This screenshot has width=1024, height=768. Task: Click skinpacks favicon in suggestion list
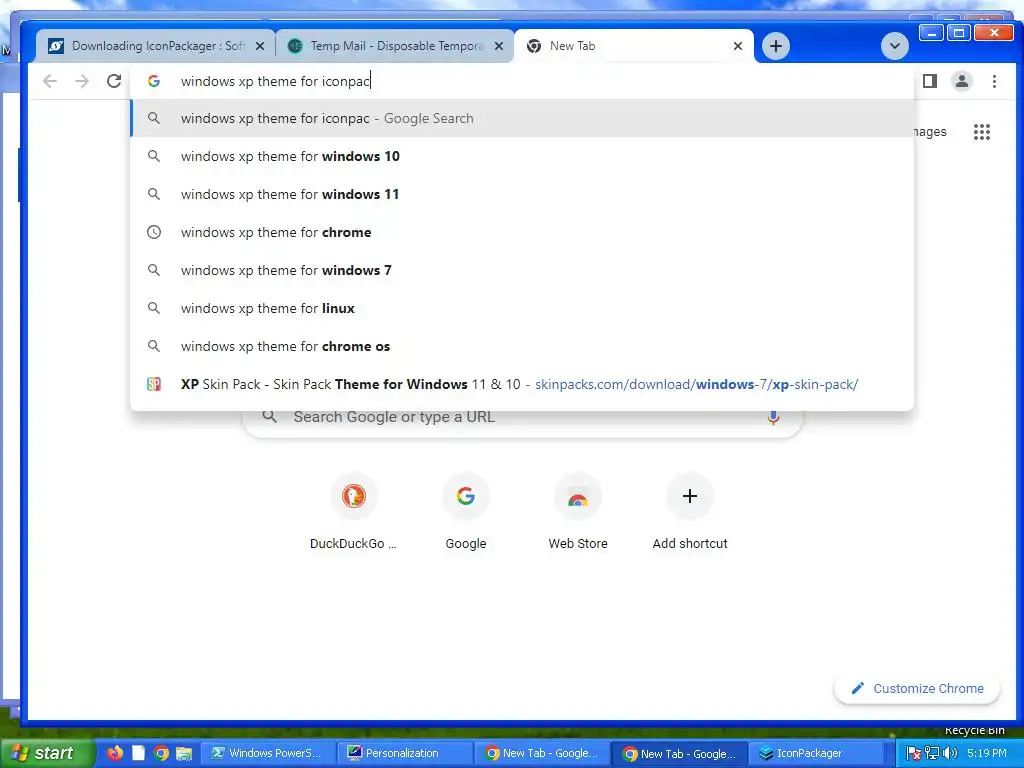[153, 384]
